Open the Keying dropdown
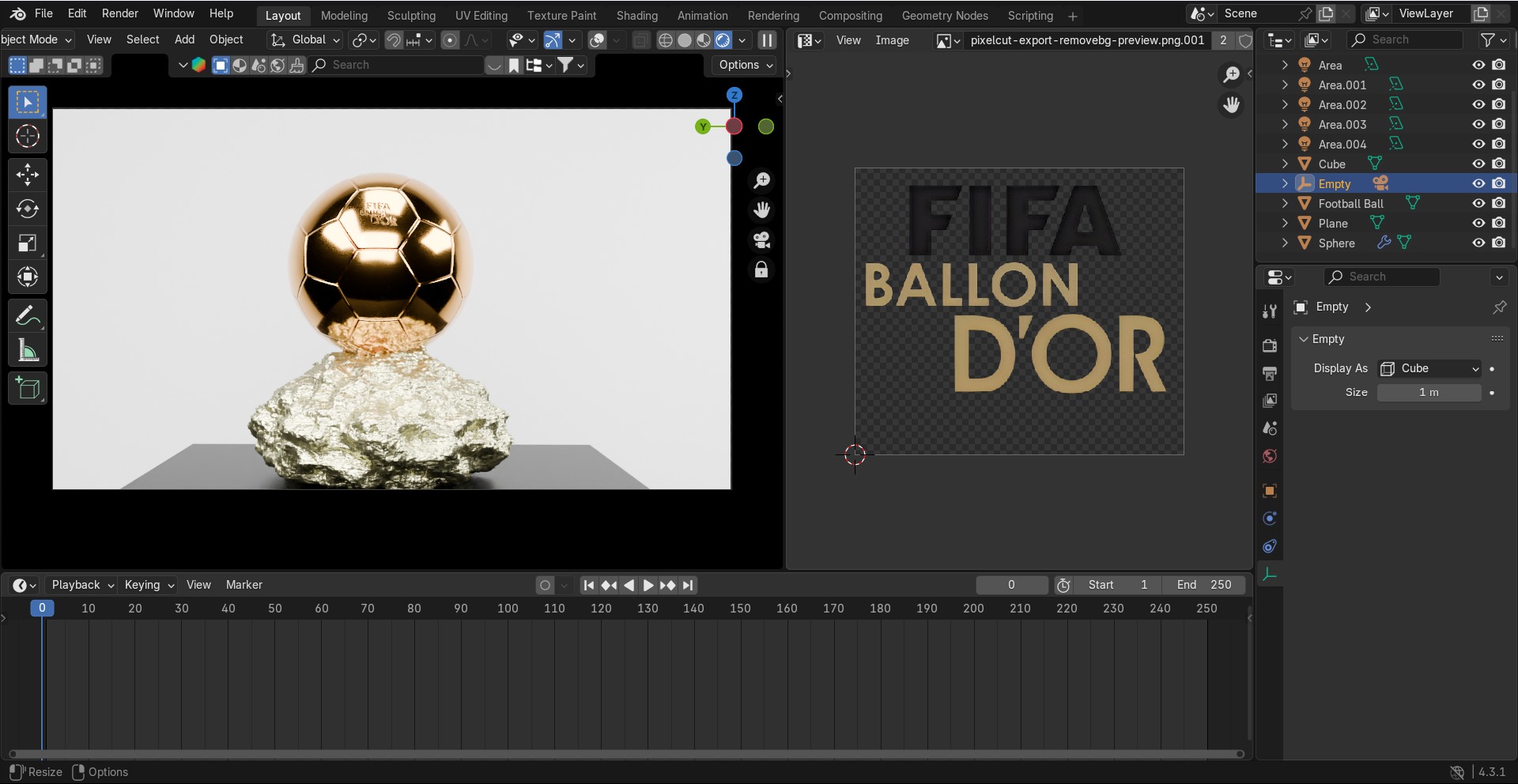Viewport: 1518px width, 784px height. click(149, 585)
